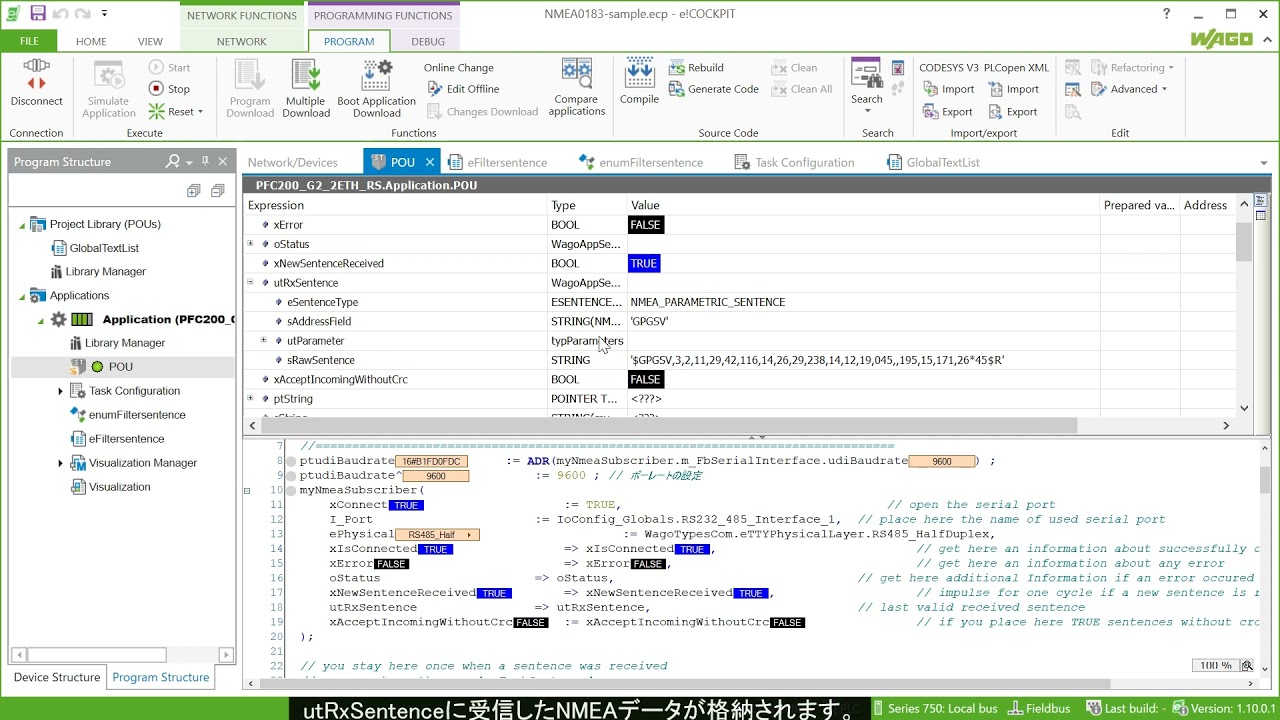Click TRUE value of xNewSentenceReceived
Screen dimensions: 1280x720
(x=644, y=264)
